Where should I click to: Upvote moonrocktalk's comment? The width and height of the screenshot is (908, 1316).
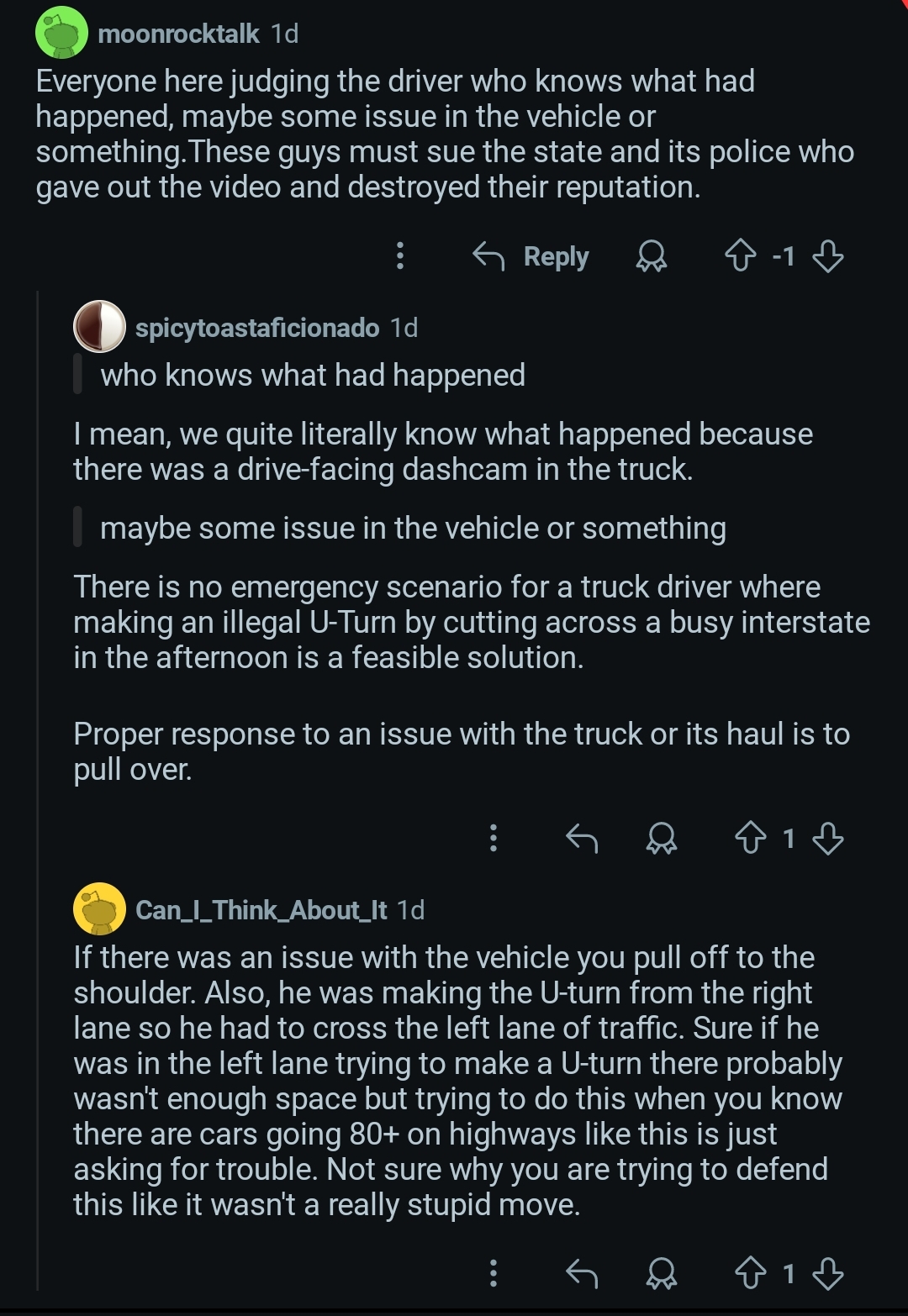coord(741,255)
